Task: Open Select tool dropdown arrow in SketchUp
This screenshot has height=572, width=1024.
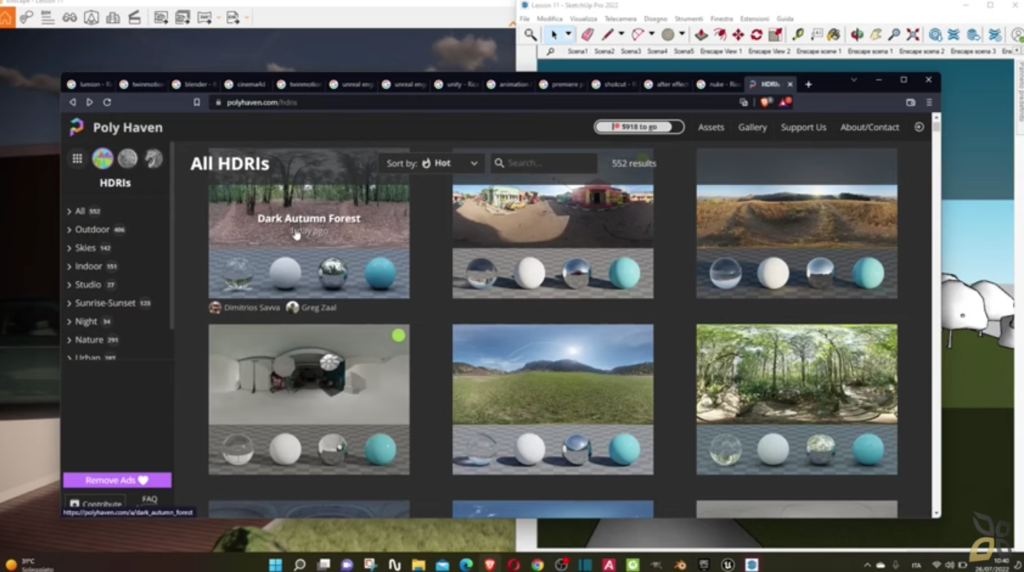Action: (x=568, y=34)
